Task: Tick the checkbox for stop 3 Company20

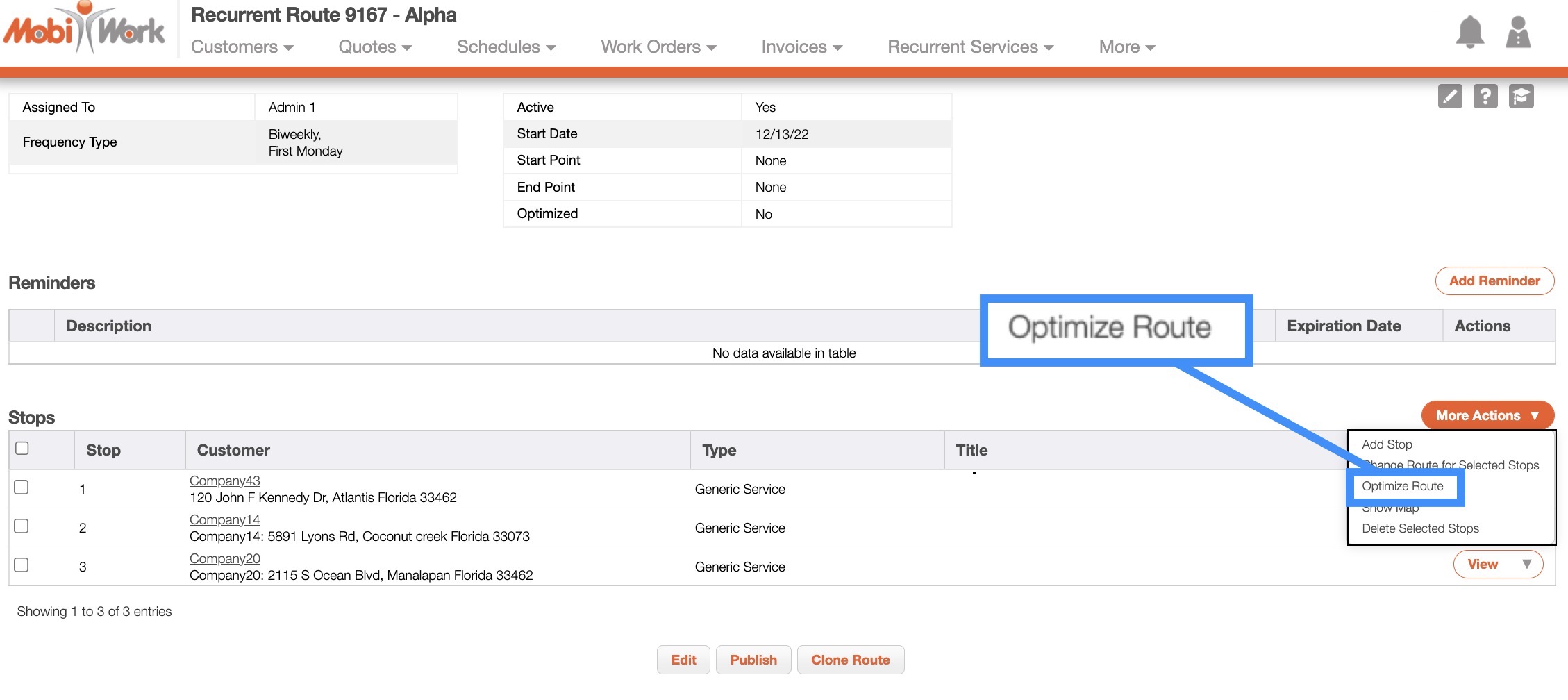Action: (x=22, y=565)
